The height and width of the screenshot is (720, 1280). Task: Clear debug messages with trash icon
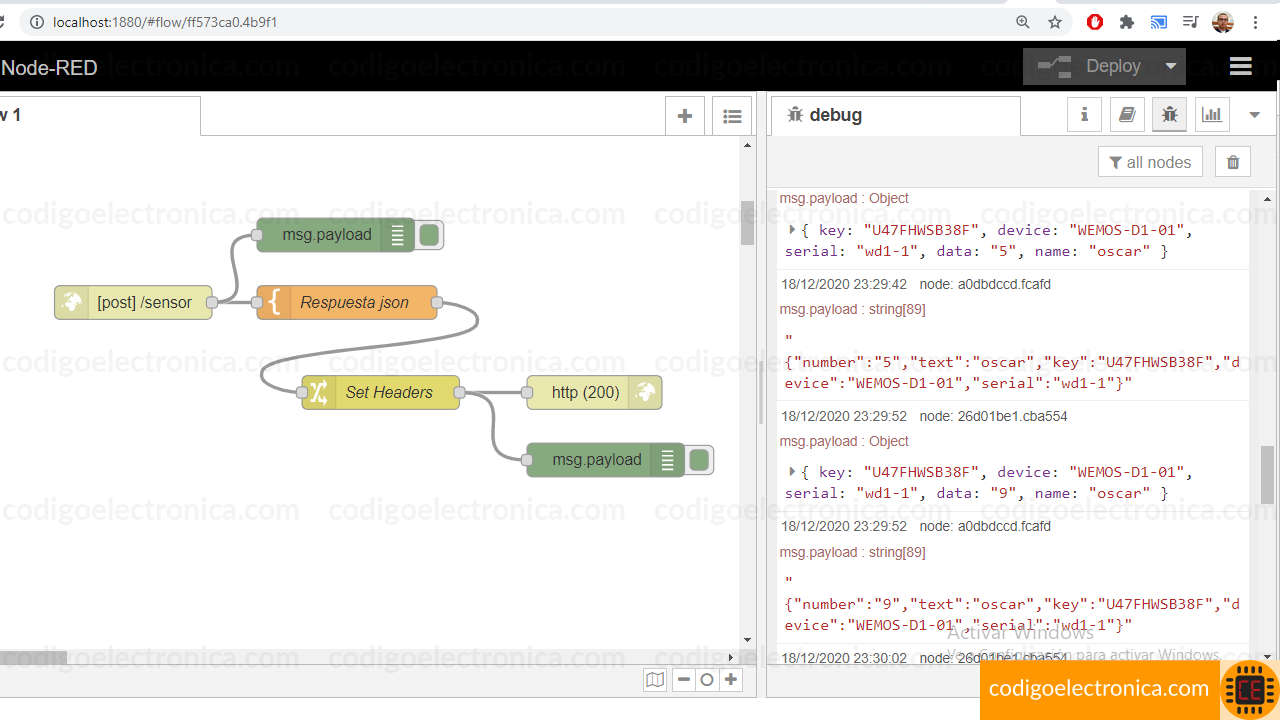pos(1233,162)
